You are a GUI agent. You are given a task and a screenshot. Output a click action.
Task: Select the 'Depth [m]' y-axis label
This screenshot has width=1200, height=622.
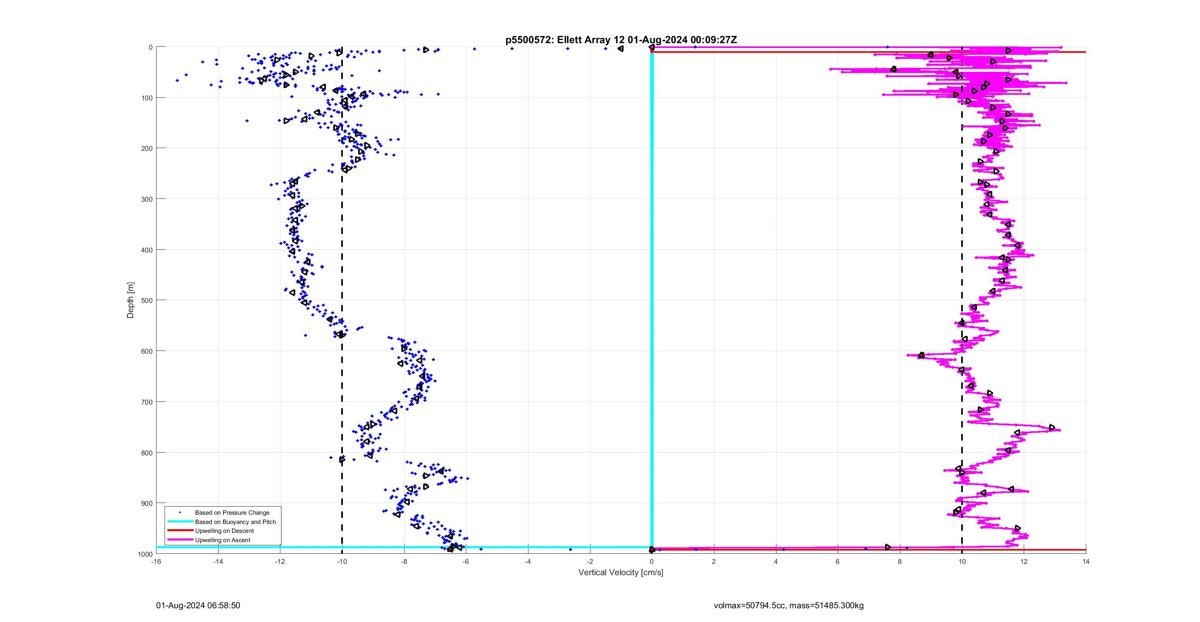(x=130, y=300)
